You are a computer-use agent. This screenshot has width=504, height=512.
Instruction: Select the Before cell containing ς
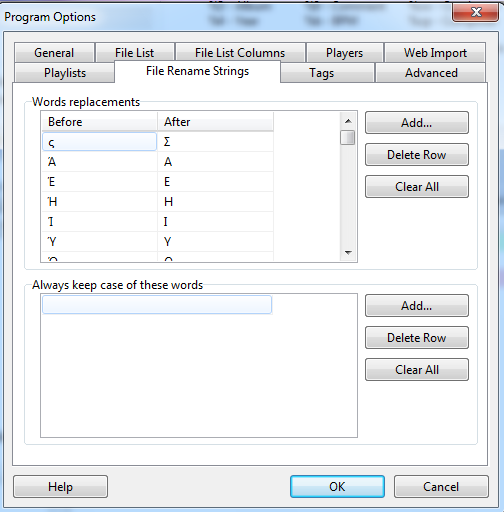(99, 142)
